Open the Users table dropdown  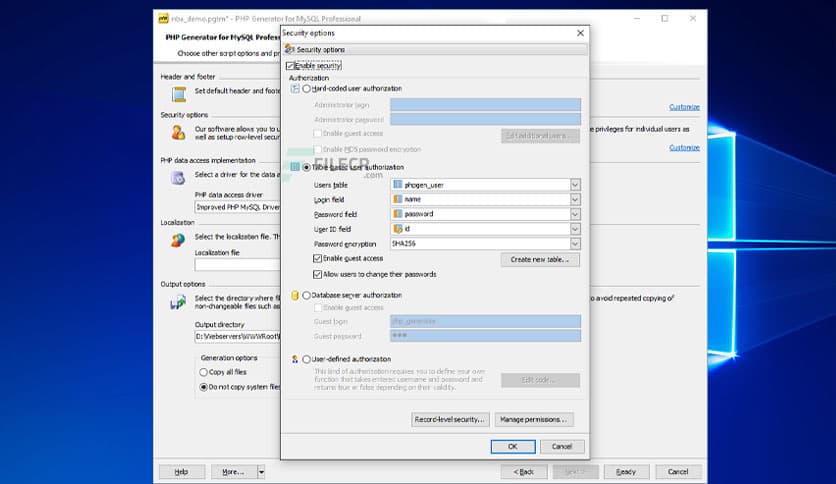click(575, 184)
